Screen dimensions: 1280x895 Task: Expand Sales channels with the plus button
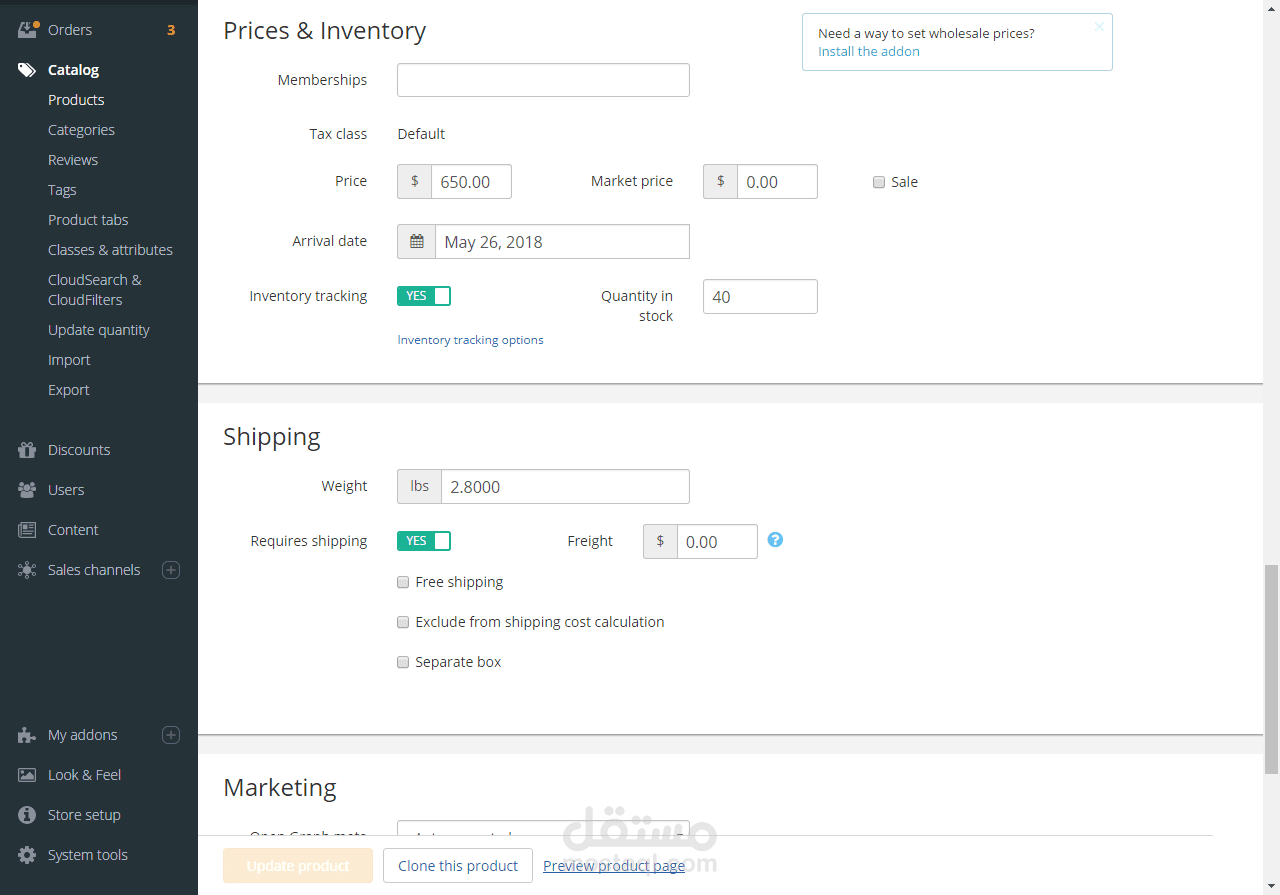[171, 570]
